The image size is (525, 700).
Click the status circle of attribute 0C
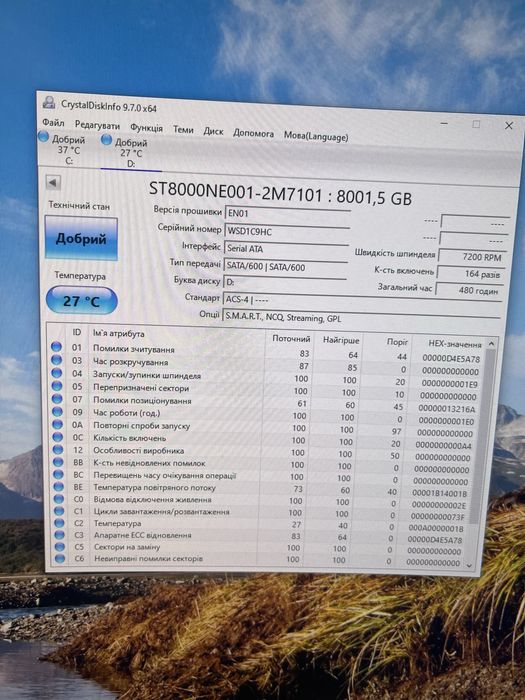pyautogui.click(x=58, y=437)
